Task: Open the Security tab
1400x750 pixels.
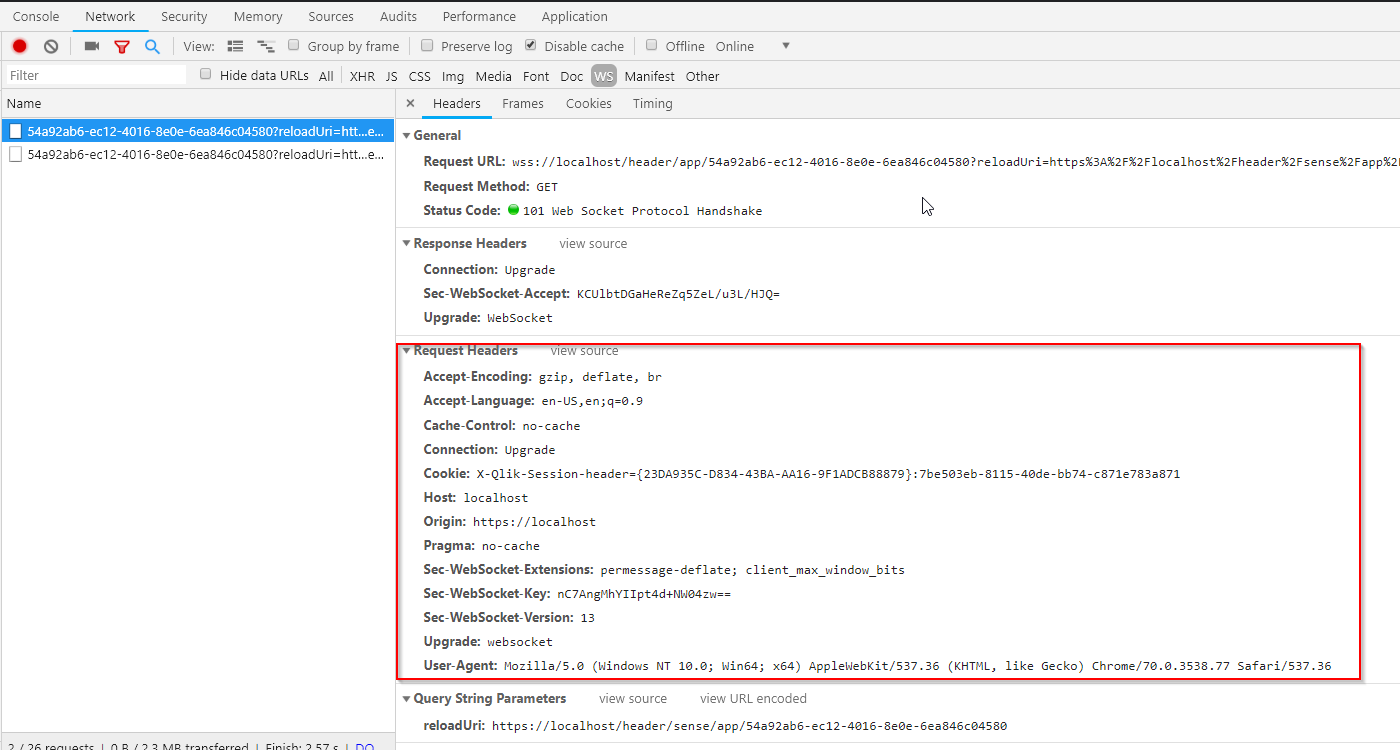Action: coord(184,16)
